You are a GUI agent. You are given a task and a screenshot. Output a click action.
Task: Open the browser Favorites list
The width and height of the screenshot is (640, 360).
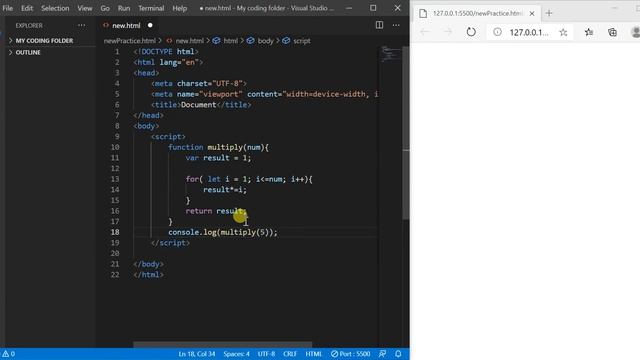tap(589, 32)
